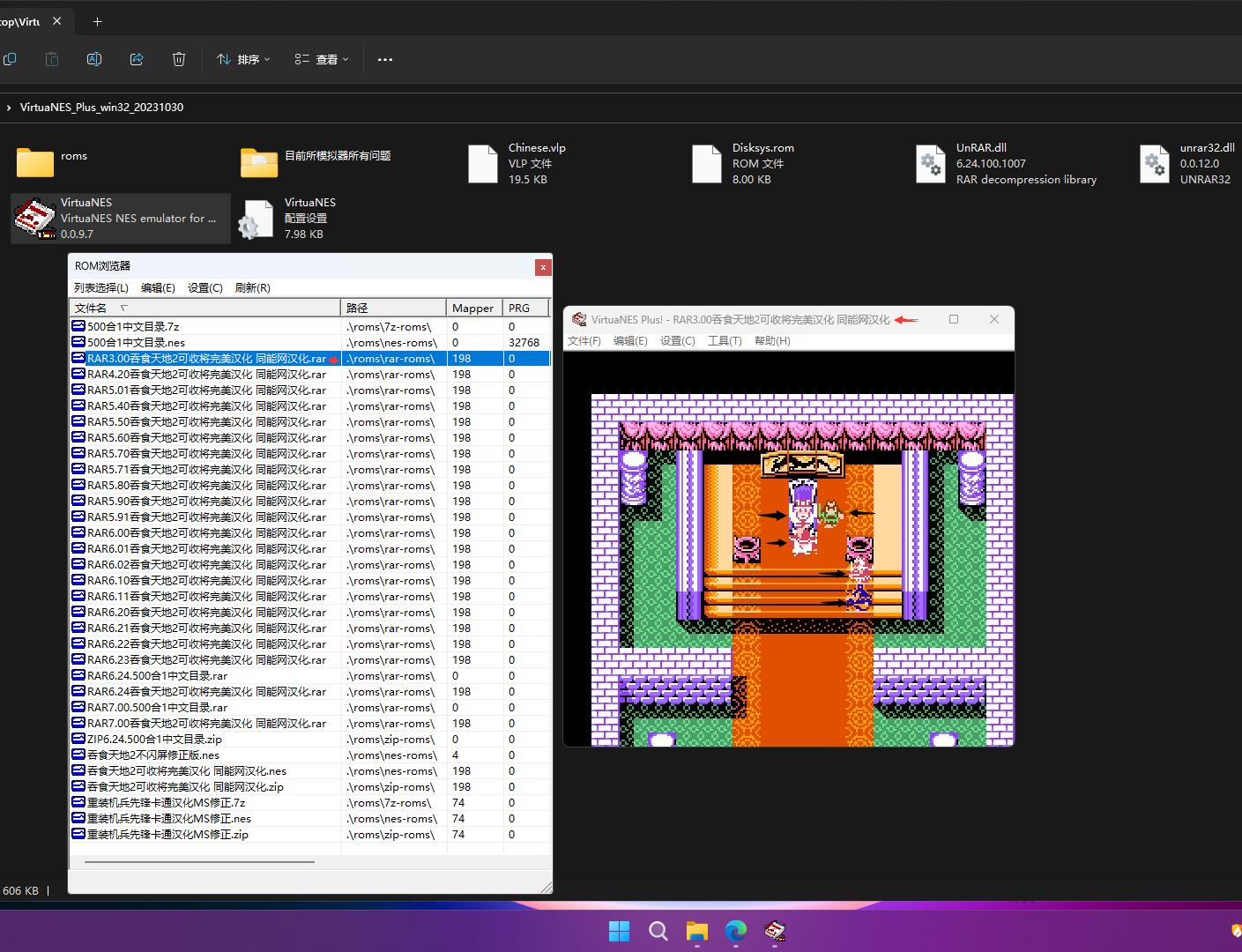Open taskbar Search
Image resolution: width=1242 pixels, height=952 pixels.
pyautogui.click(x=658, y=931)
